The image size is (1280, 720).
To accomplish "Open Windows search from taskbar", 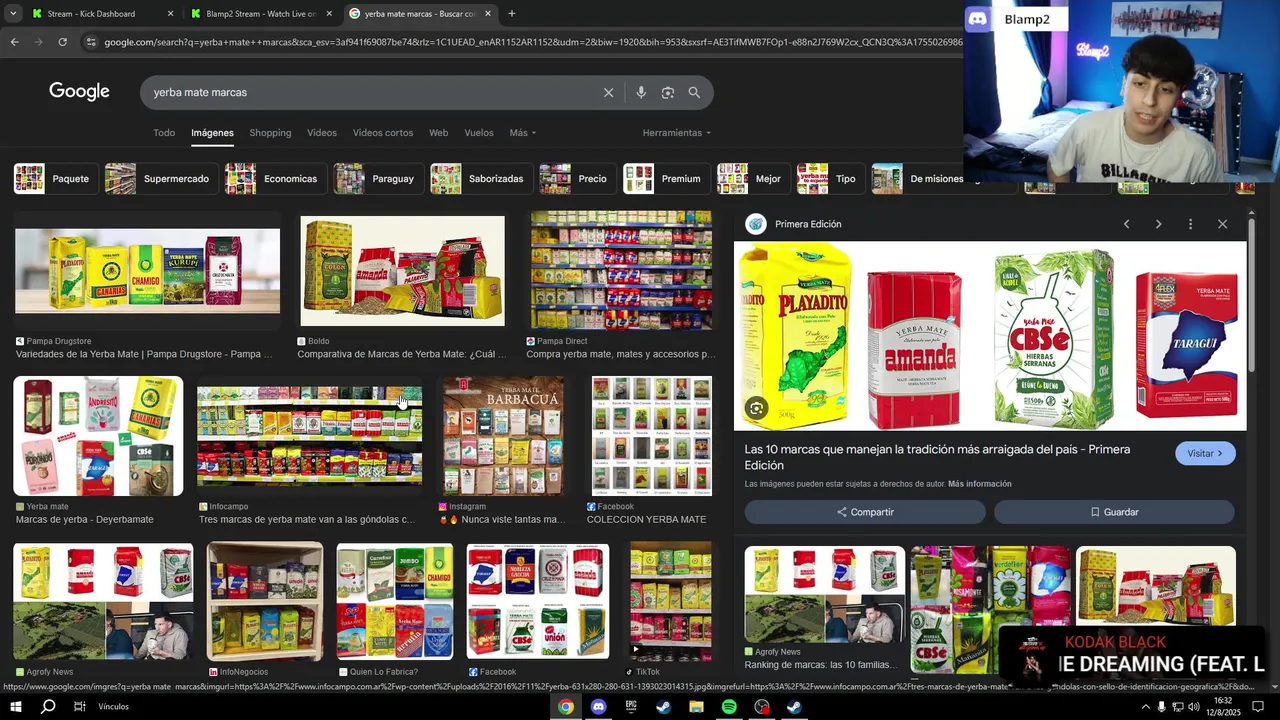I will point(48,707).
